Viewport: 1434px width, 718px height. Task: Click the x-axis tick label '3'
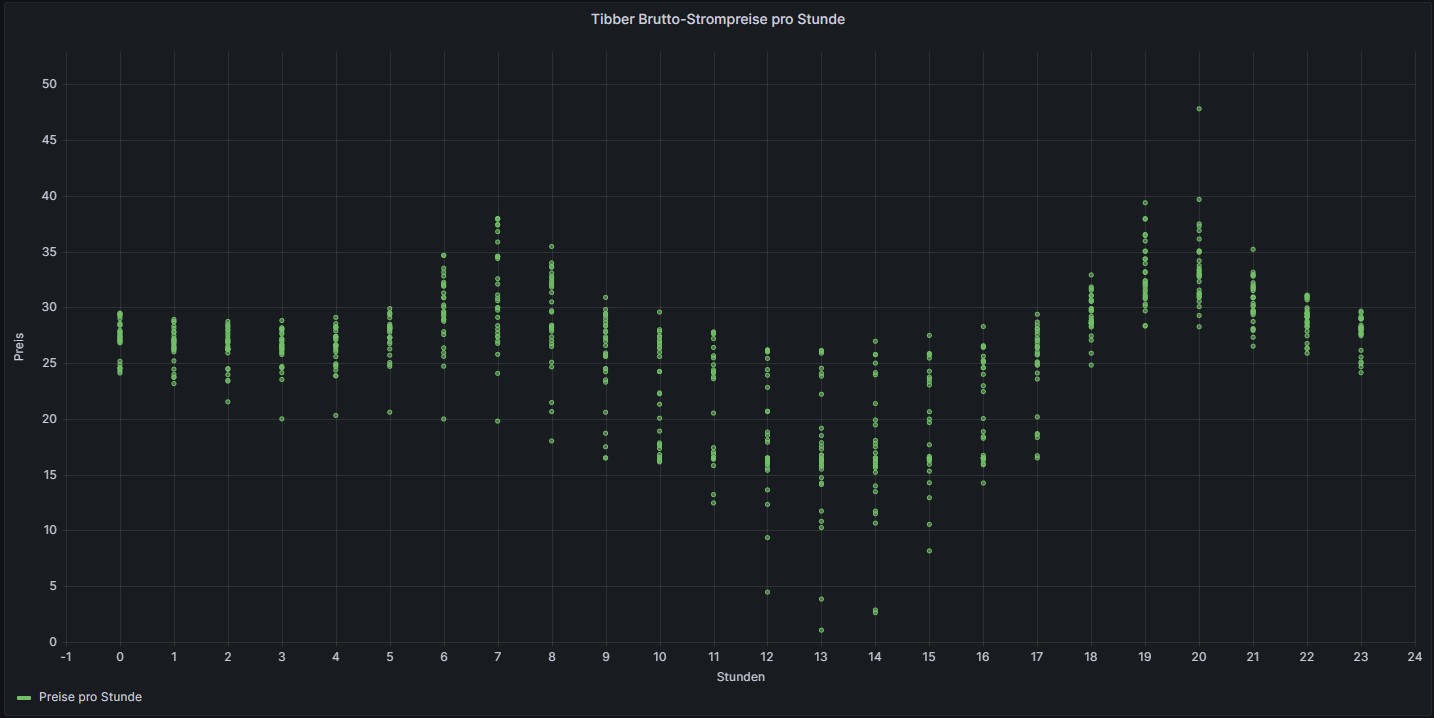tap(282, 657)
